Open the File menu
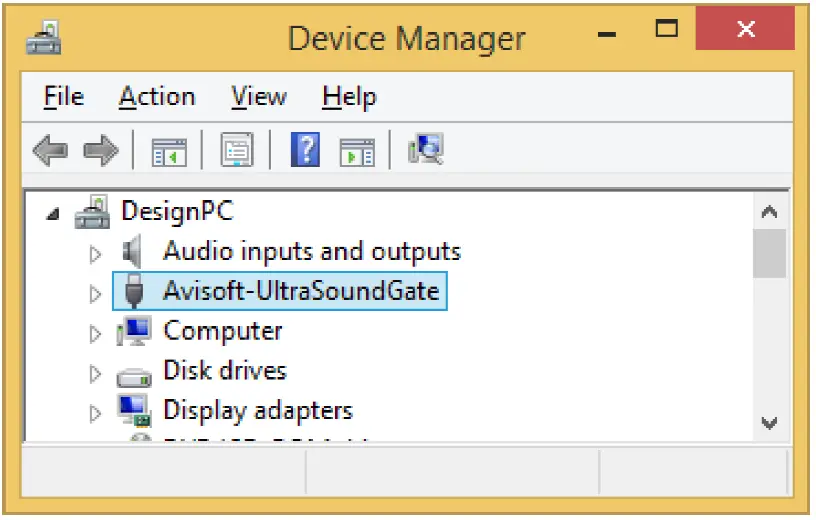The height and width of the screenshot is (520, 816). coord(64,97)
